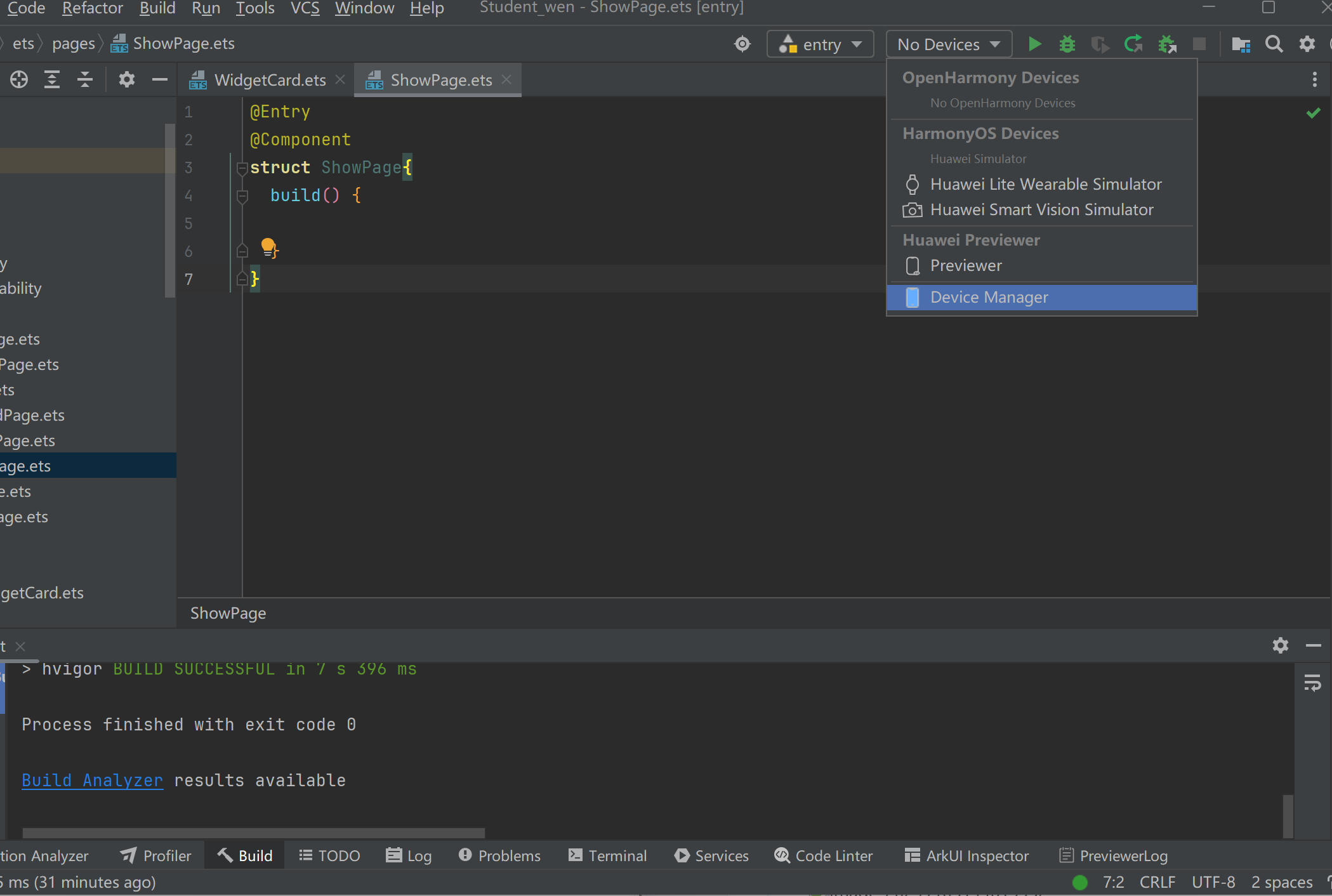1332x896 pixels.
Task: Close the build output tab
Action: tap(20, 646)
